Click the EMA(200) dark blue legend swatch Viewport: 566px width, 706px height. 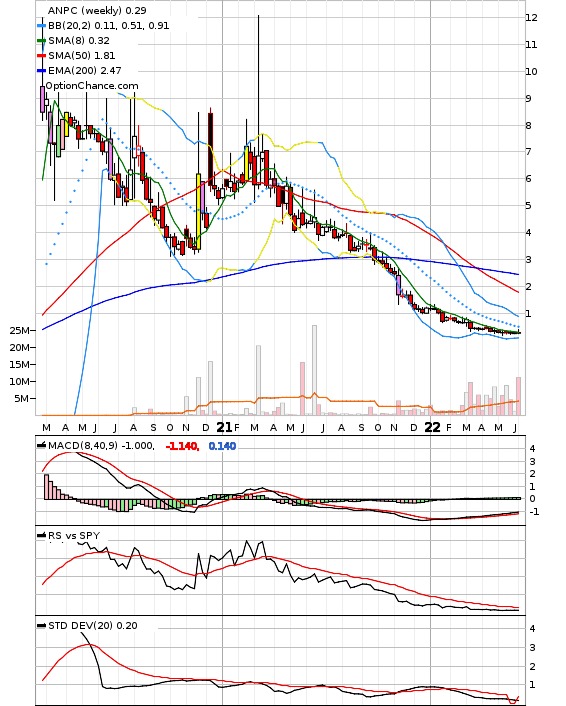click(41, 71)
